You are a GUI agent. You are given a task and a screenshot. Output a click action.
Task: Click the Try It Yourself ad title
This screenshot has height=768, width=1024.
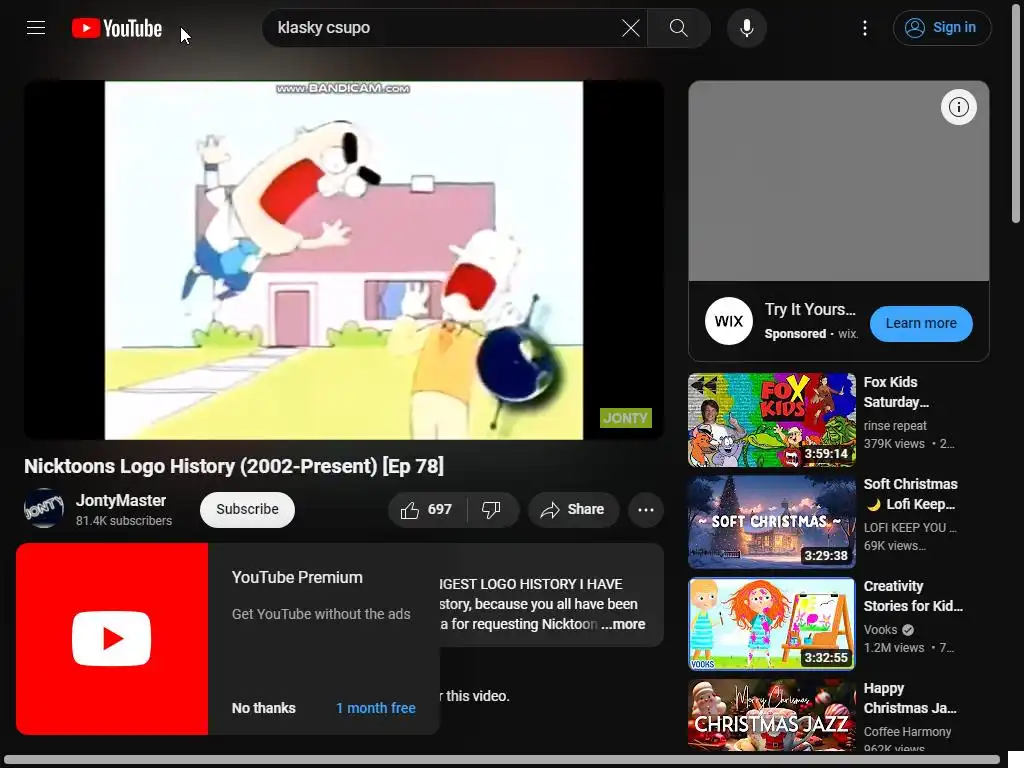tap(810, 310)
